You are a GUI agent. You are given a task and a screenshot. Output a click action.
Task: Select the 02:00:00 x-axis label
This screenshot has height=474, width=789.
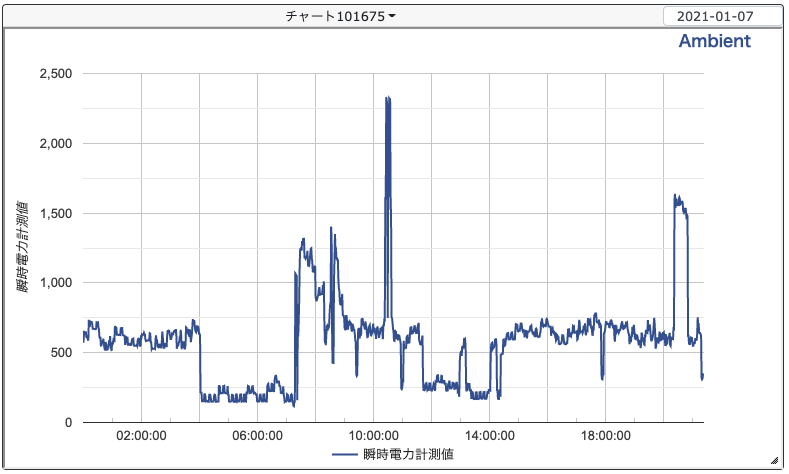(140, 436)
